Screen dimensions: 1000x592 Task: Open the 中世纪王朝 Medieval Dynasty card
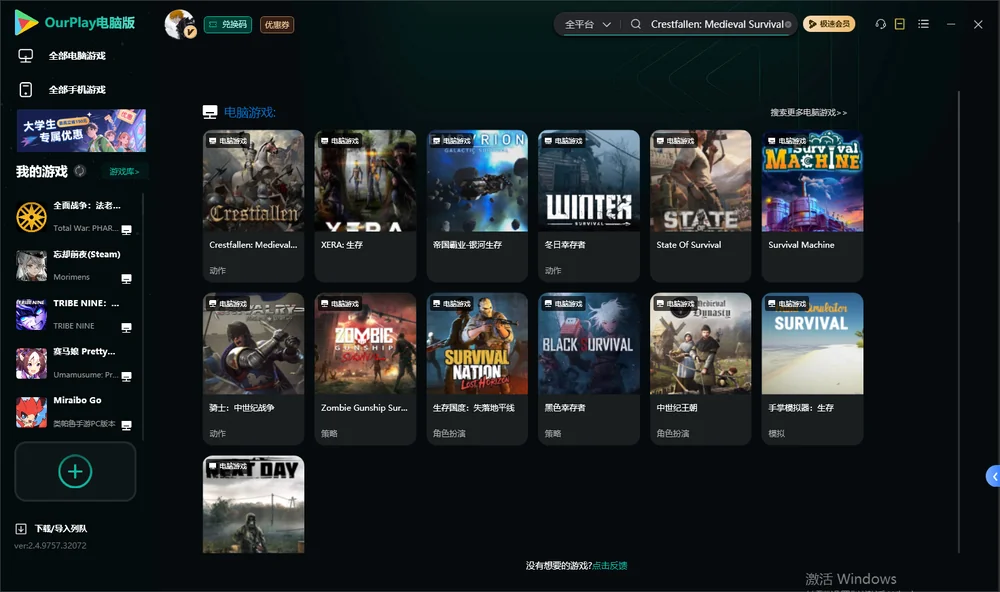701,368
